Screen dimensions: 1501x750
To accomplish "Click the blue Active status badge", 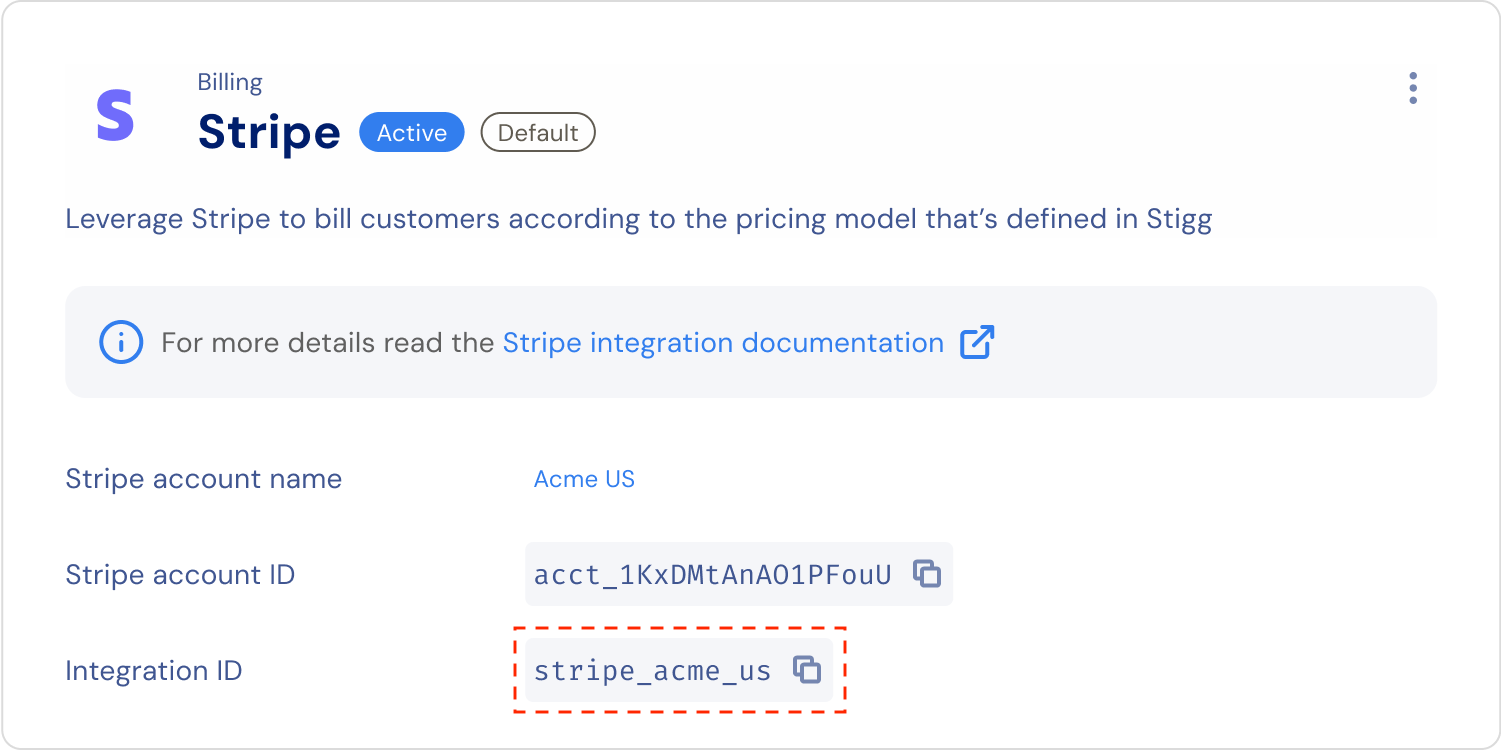I will (x=412, y=133).
